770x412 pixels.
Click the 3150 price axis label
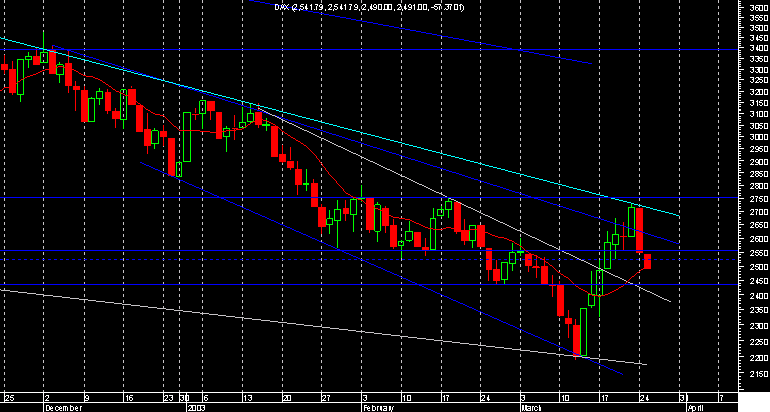759,103
